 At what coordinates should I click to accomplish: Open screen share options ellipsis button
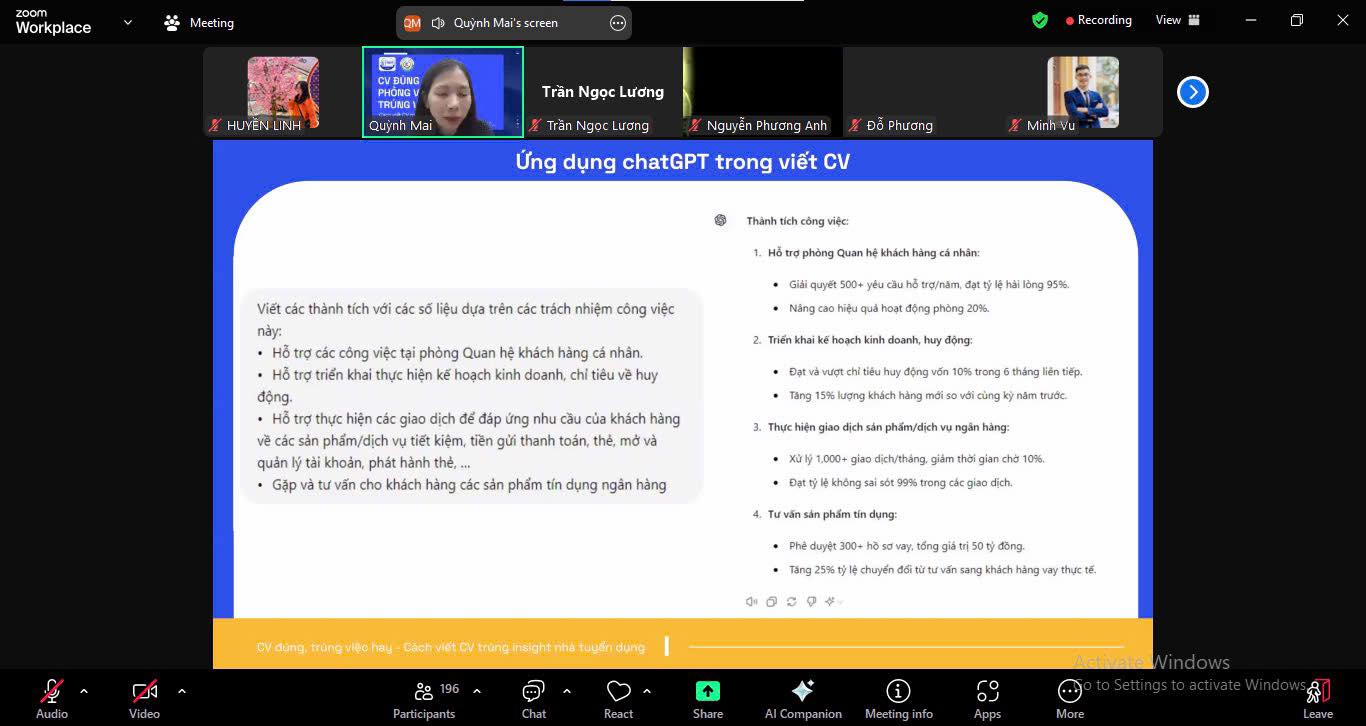point(618,23)
